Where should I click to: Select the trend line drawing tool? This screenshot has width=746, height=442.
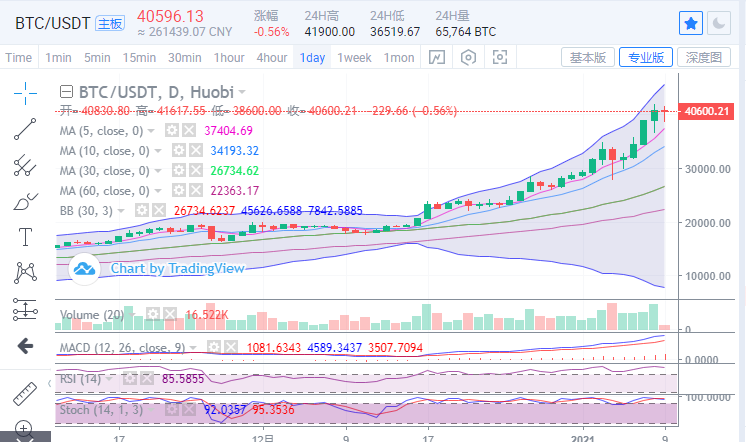point(25,129)
